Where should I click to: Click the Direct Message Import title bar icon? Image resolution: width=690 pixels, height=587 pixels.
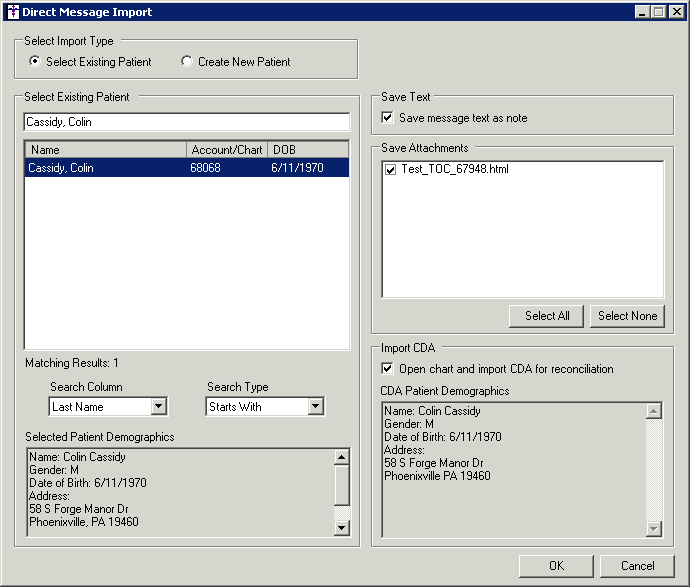(x=13, y=11)
